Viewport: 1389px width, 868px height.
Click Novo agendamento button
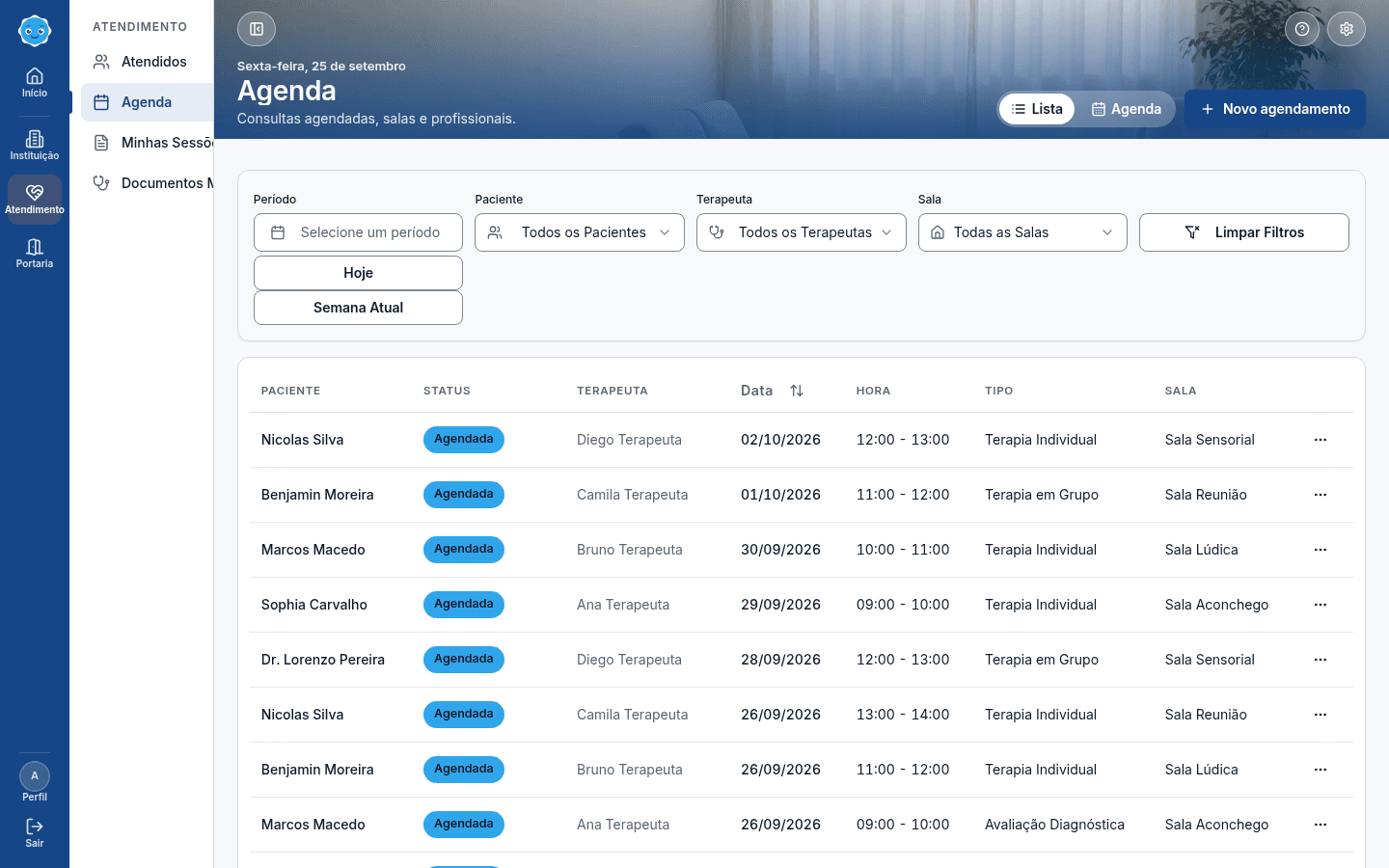click(1275, 109)
